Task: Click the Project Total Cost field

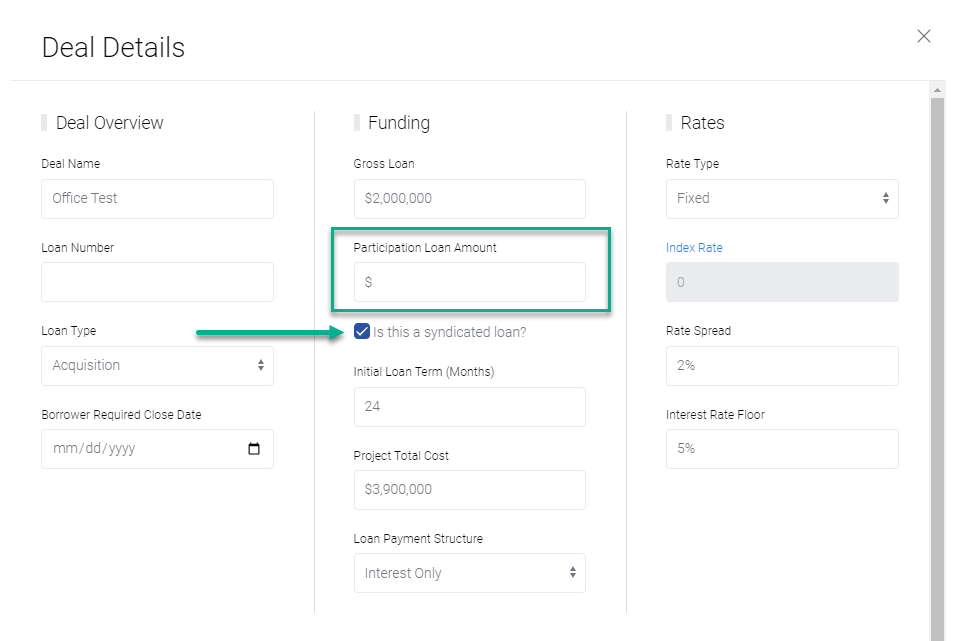Action: click(469, 490)
